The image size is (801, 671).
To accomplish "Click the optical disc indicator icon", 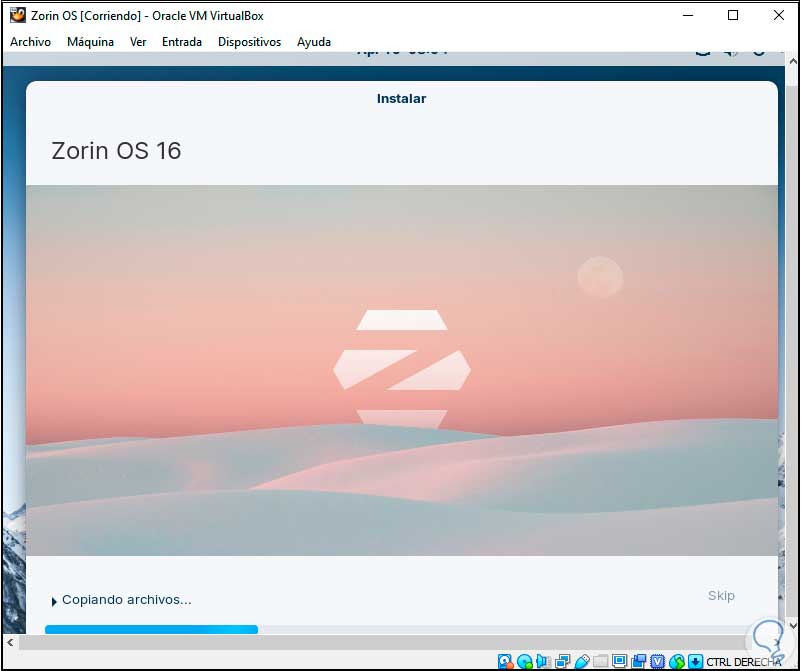I will pyautogui.click(x=525, y=662).
